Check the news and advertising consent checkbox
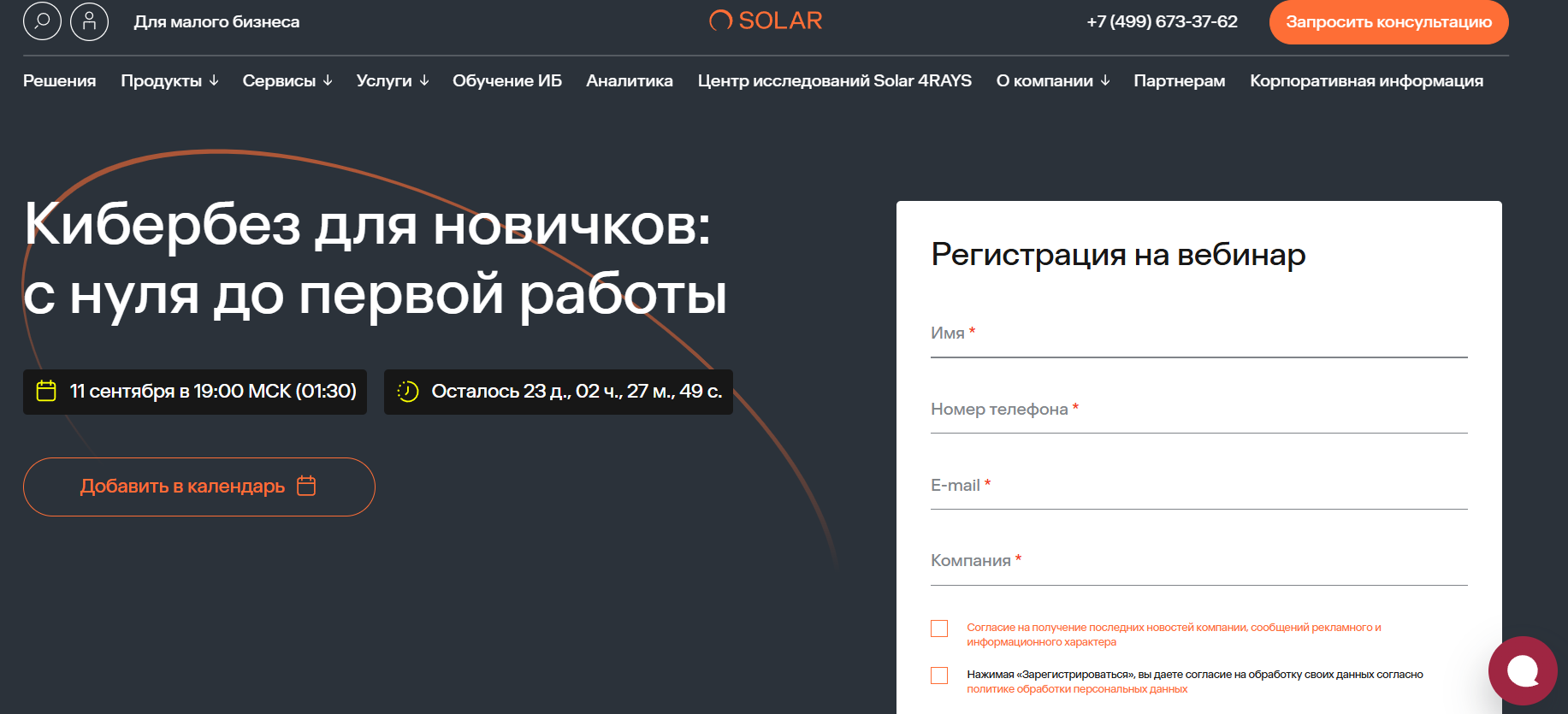The image size is (1568, 714). (x=939, y=628)
